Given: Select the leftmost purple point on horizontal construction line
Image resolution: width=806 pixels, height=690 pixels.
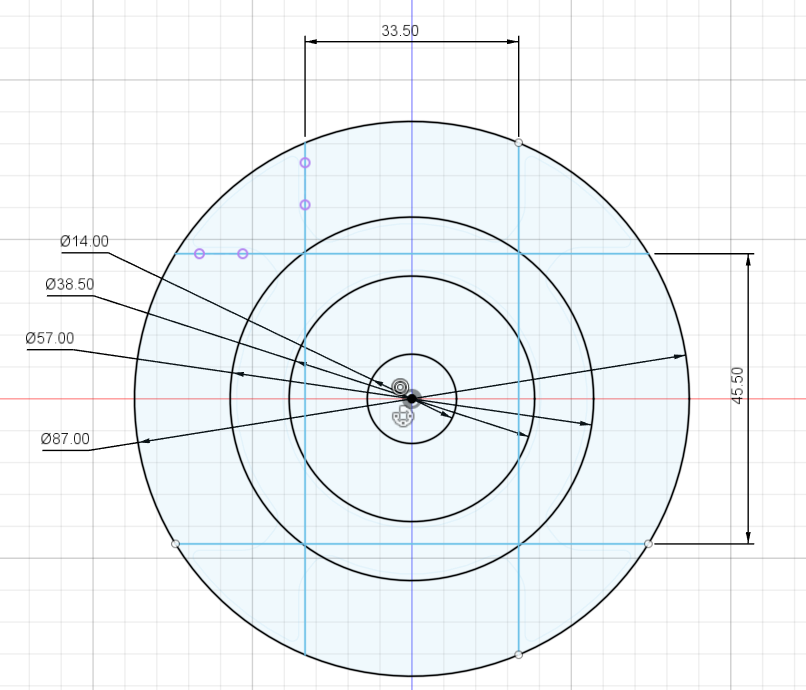Looking at the screenshot, I should (197, 252).
